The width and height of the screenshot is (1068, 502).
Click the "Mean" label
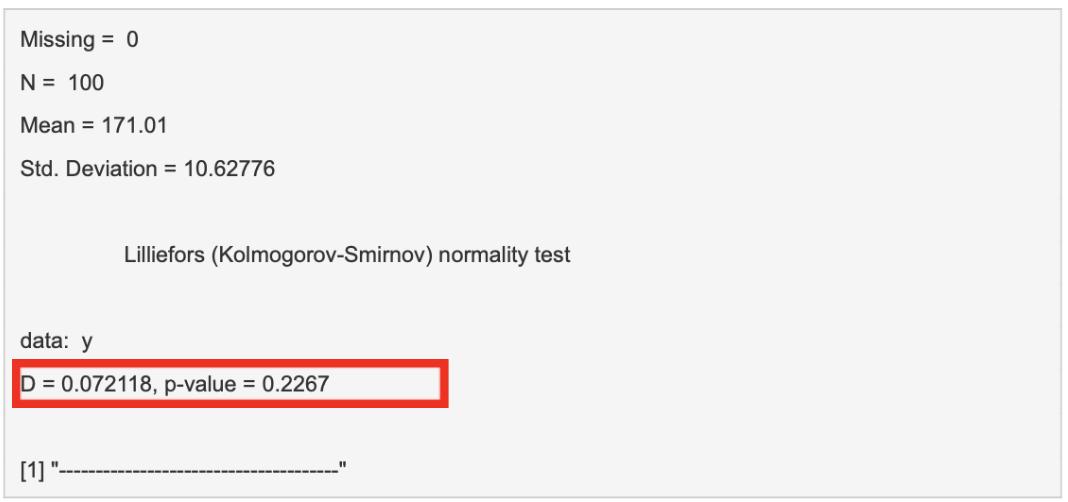(x=46, y=126)
